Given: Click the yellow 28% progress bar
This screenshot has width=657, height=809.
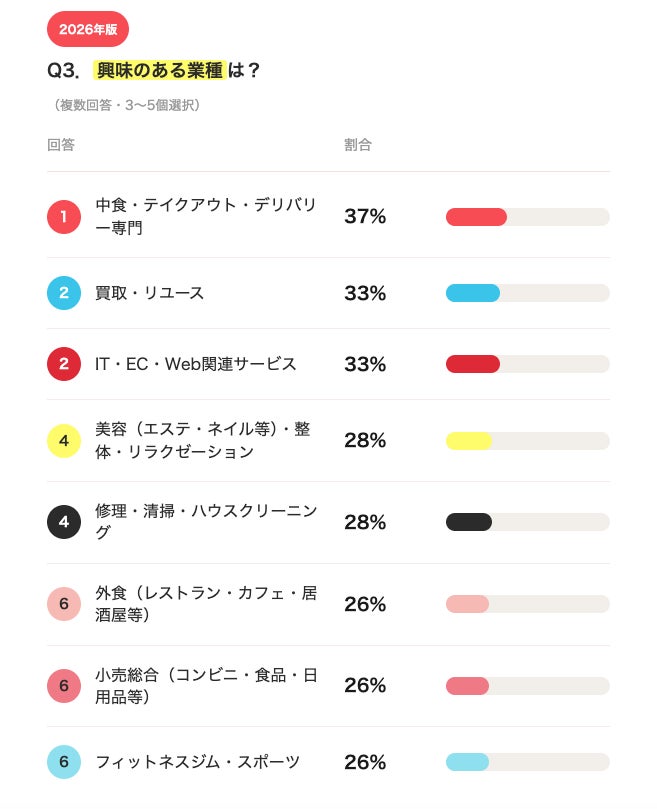Looking at the screenshot, I should pyautogui.click(x=527, y=441).
